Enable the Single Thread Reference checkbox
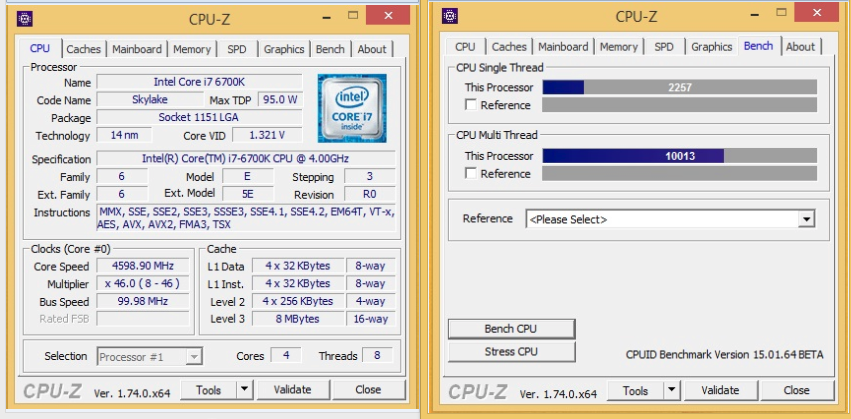 pos(471,105)
